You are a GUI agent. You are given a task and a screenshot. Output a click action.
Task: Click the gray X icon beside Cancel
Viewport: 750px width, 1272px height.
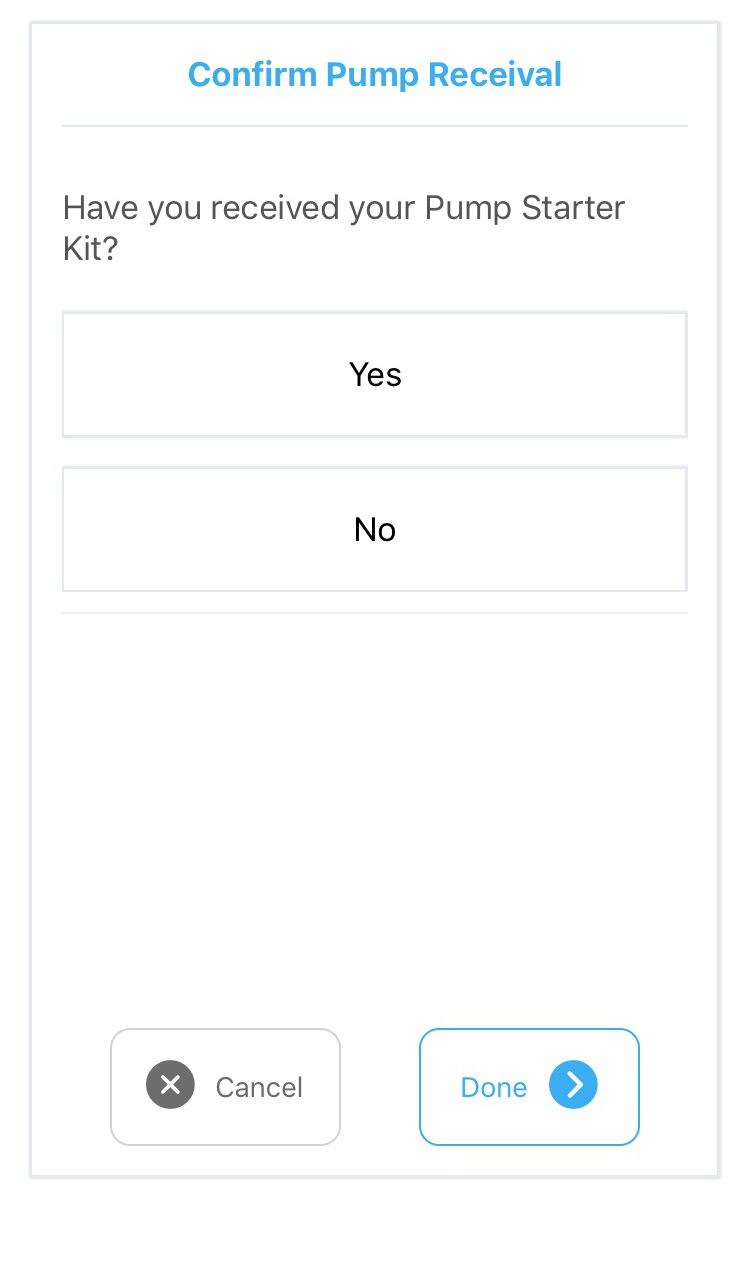point(170,1086)
